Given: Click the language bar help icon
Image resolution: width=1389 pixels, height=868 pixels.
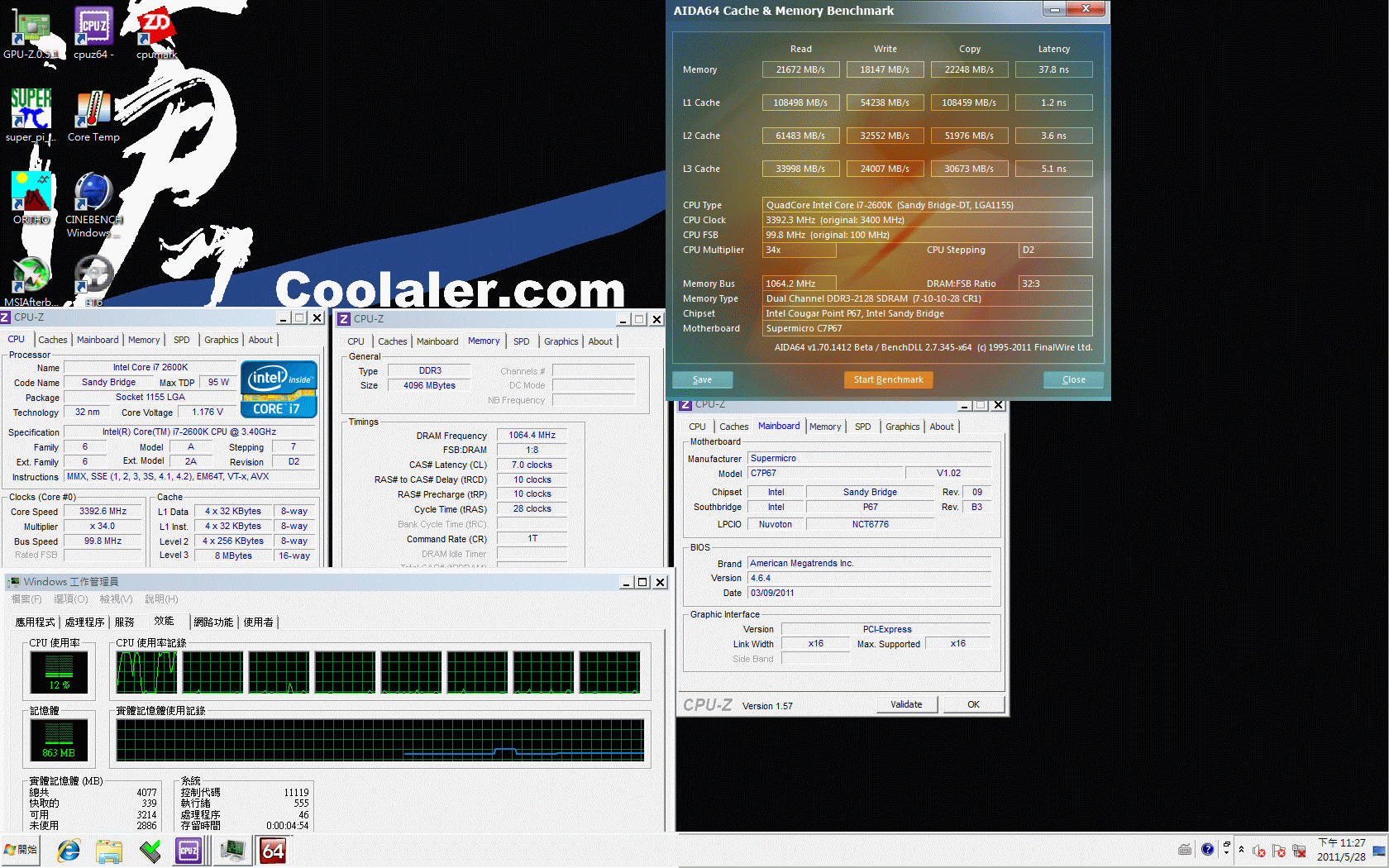Looking at the screenshot, I should [1207, 849].
